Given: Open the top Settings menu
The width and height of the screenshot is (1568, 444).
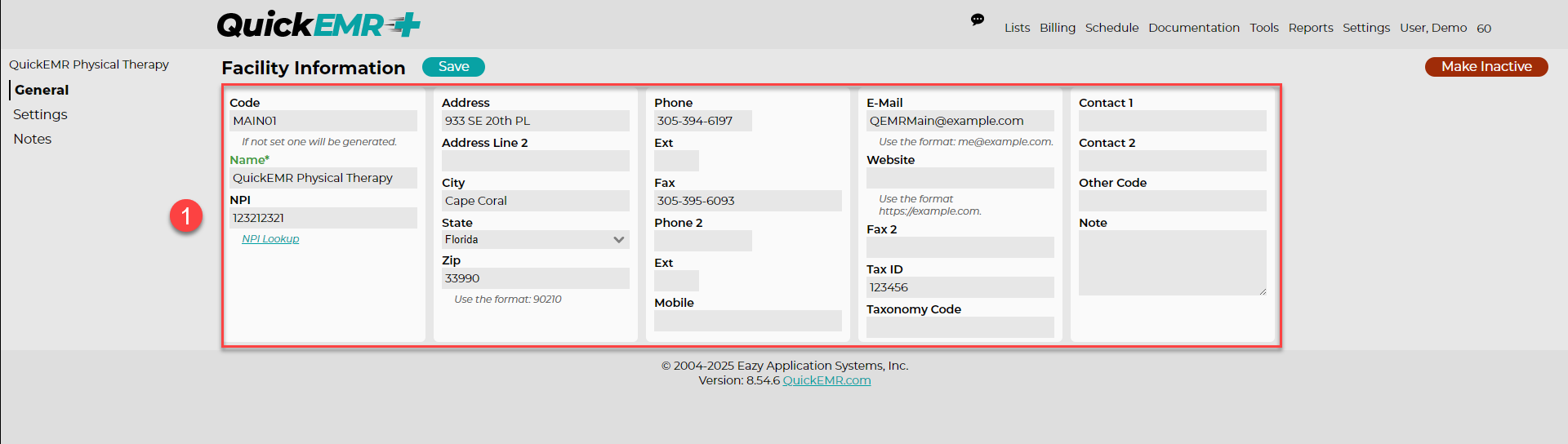Looking at the screenshot, I should click(x=1366, y=28).
